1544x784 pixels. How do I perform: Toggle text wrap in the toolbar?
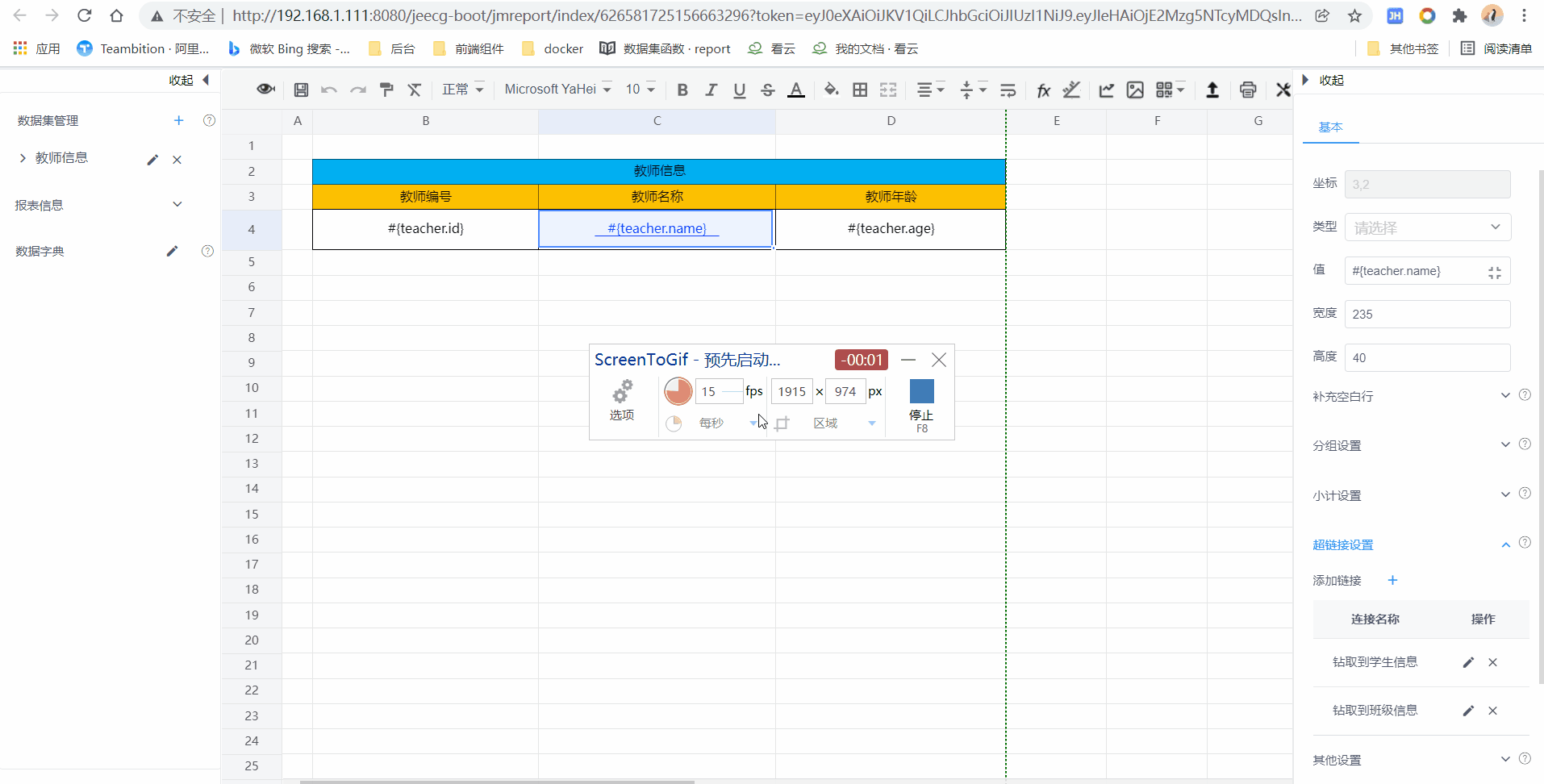pyautogui.click(x=1008, y=90)
